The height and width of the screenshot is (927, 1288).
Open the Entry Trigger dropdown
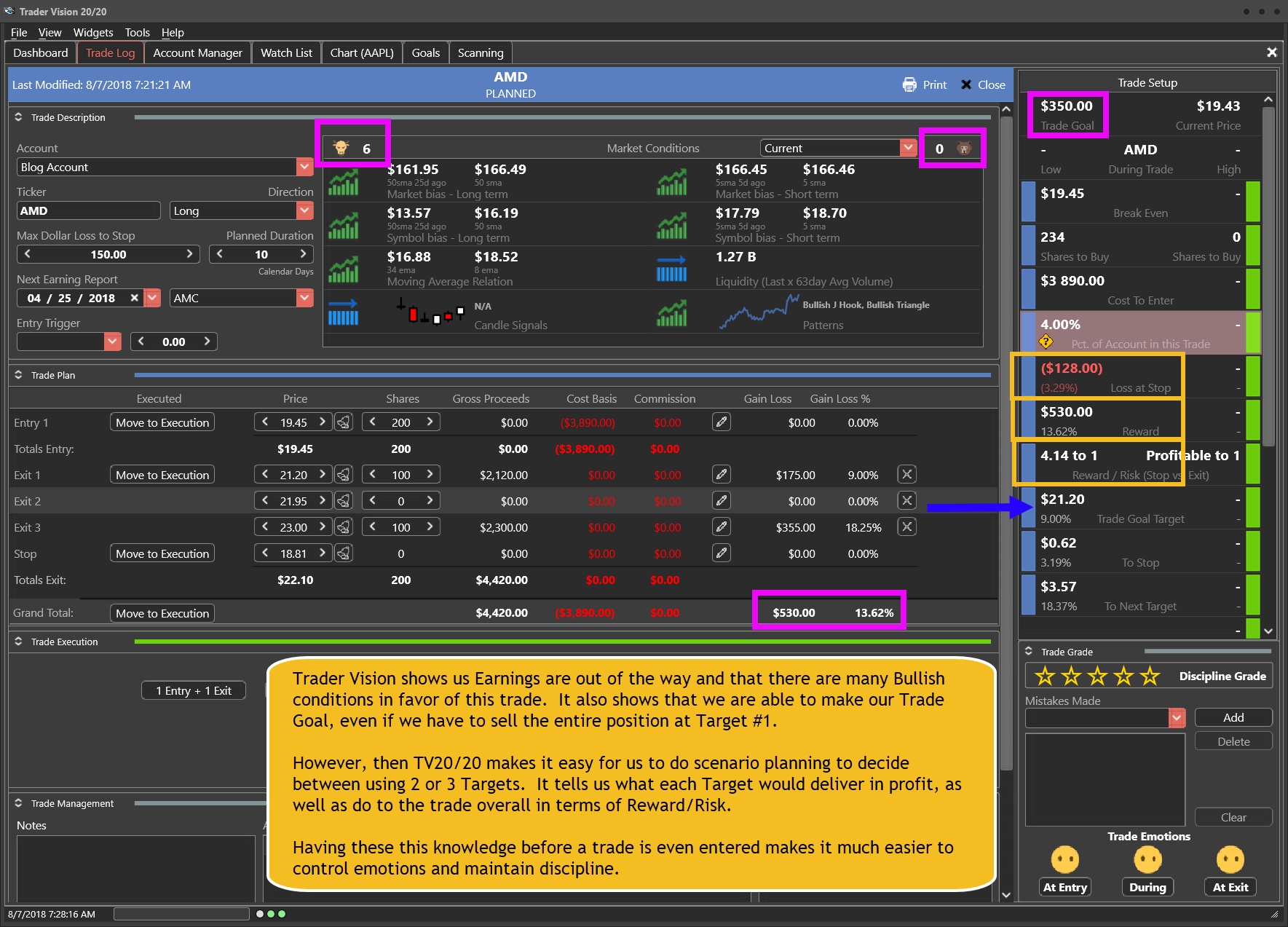pyautogui.click(x=112, y=342)
